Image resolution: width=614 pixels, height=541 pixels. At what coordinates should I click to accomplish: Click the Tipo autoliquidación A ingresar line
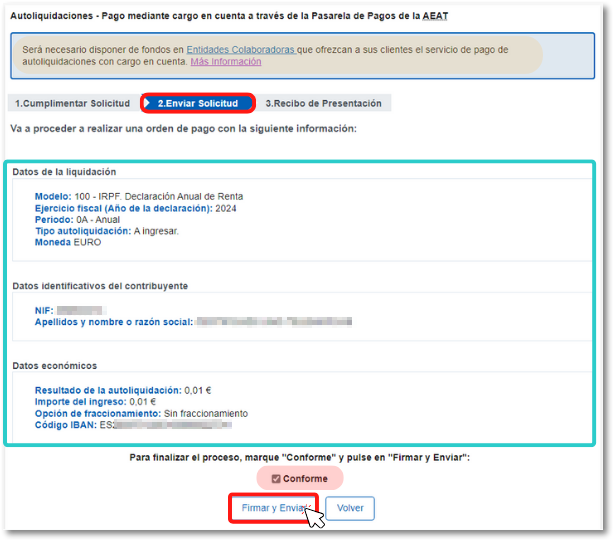[x=106, y=231]
